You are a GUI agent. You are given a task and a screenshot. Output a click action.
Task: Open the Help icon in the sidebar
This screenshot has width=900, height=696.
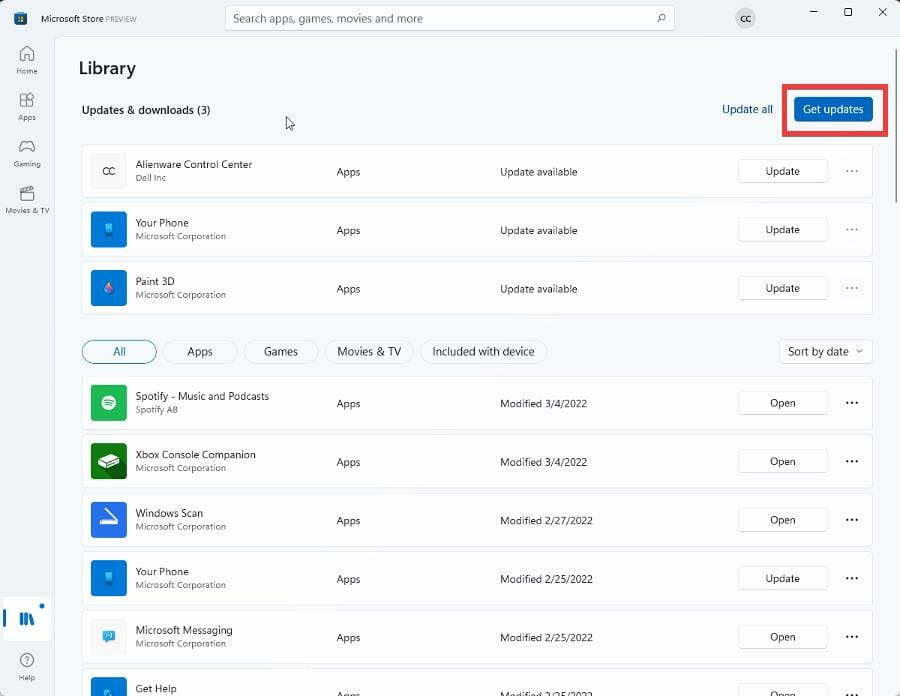coord(26,666)
